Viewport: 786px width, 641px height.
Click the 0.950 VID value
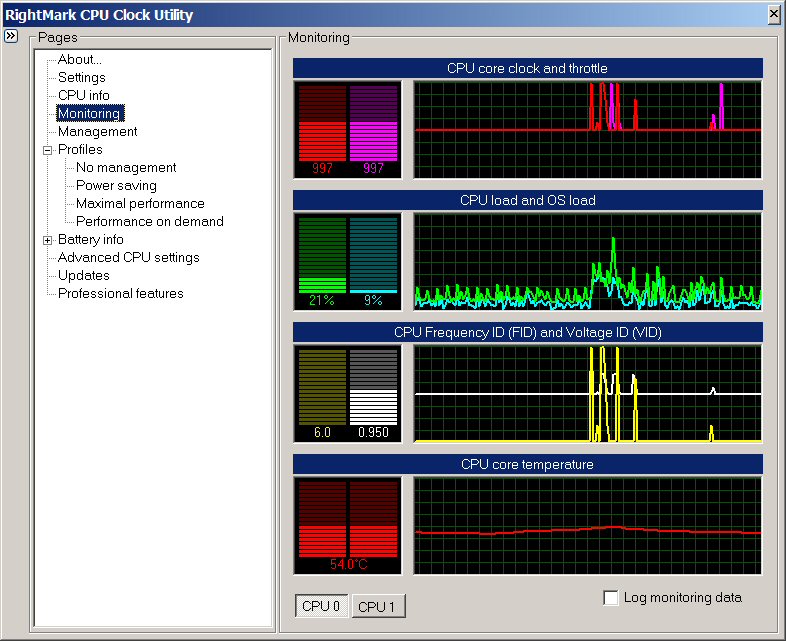pyautogui.click(x=373, y=432)
